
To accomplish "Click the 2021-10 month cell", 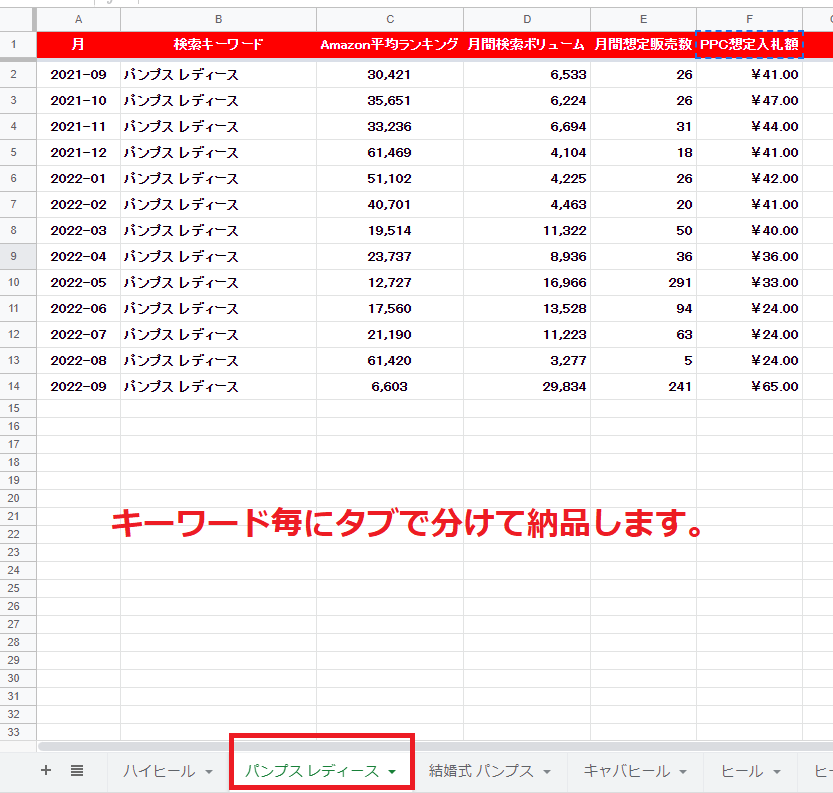I will 79,101.
